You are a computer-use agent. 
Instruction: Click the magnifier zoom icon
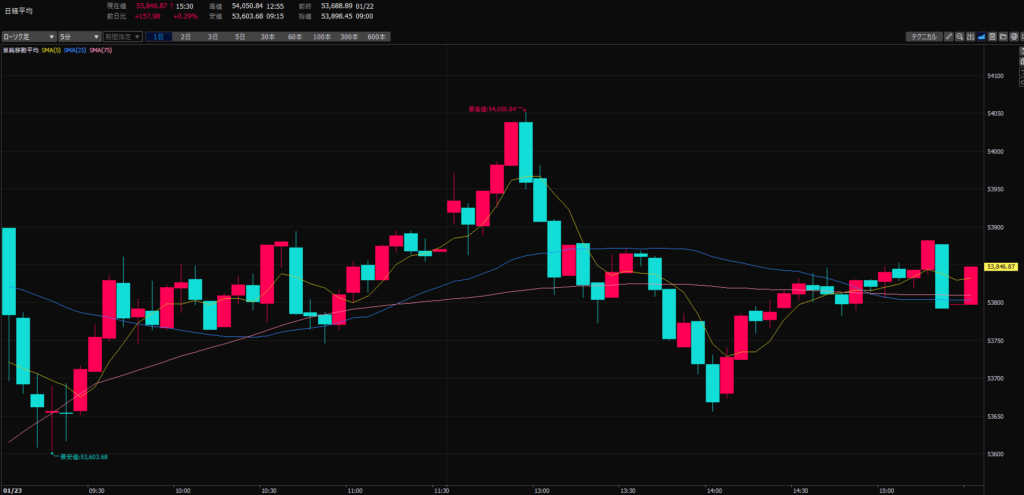coord(961,37)
